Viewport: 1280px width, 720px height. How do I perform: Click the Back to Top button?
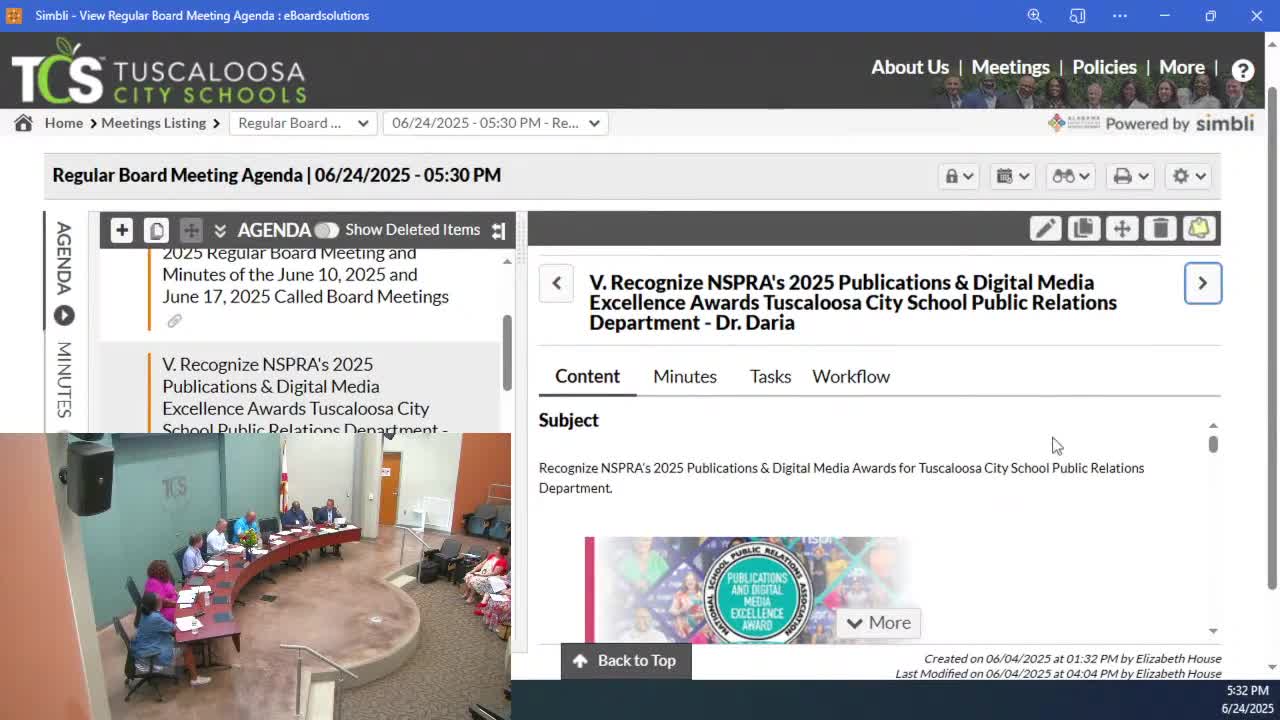coord(625,660)
